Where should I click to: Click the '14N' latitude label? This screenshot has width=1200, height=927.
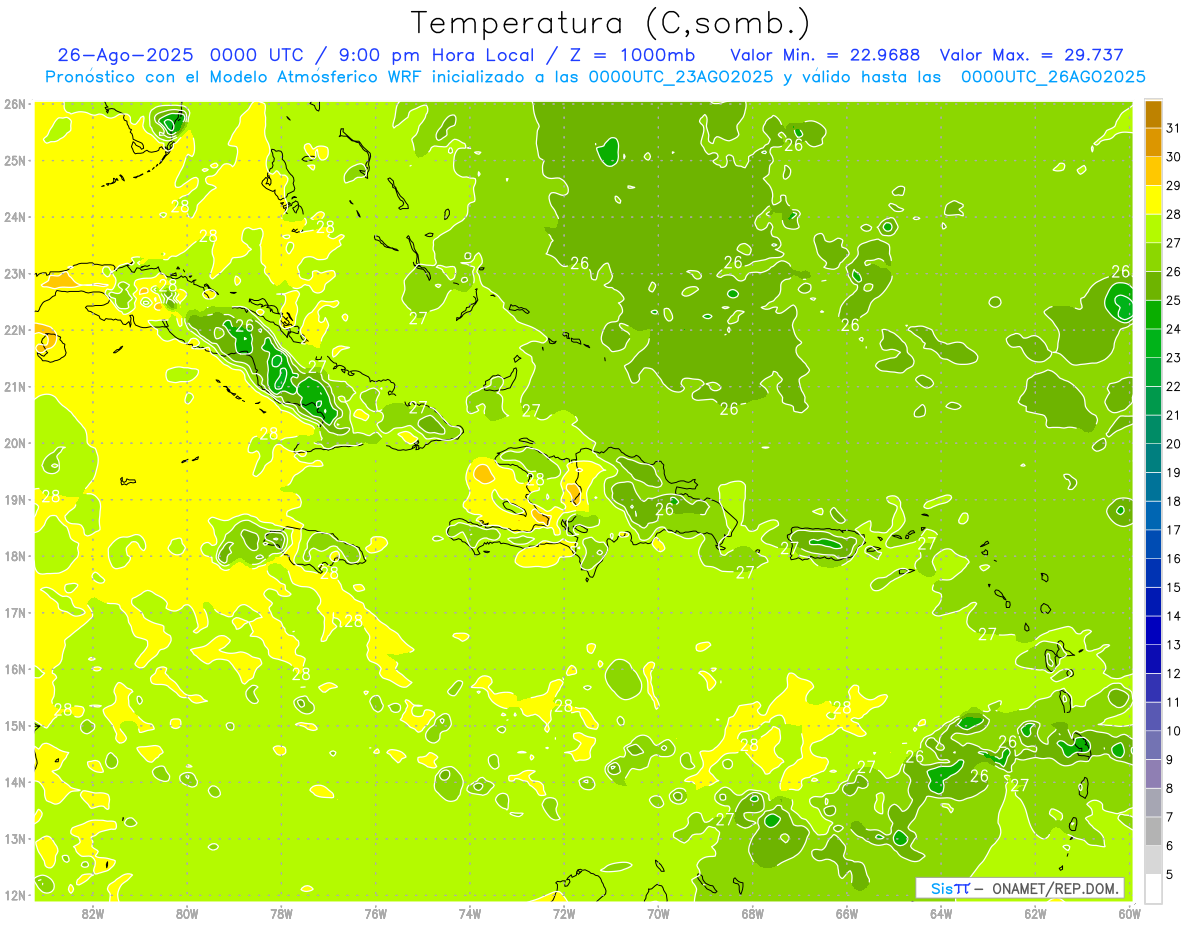tap(15, 782)
